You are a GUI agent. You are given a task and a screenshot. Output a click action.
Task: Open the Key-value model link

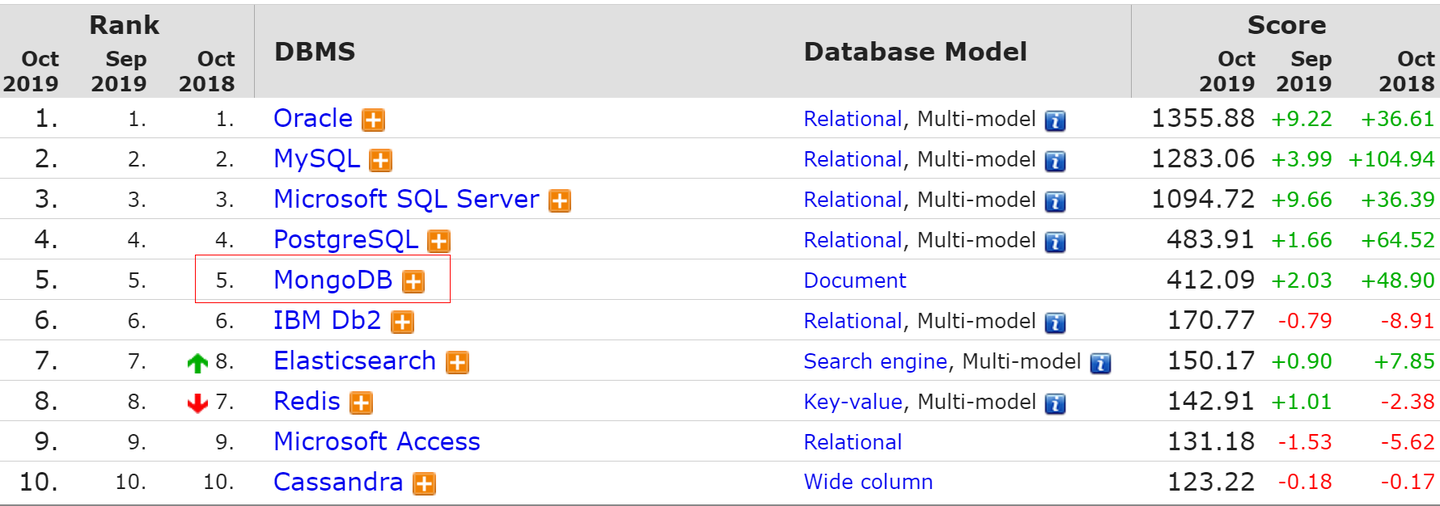[x=853, y=402]
